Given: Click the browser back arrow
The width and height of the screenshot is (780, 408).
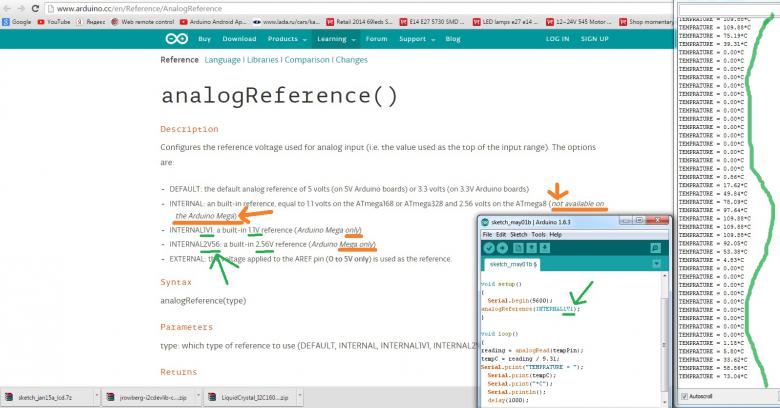Looking at the screenshot, I should click(7, 8).
